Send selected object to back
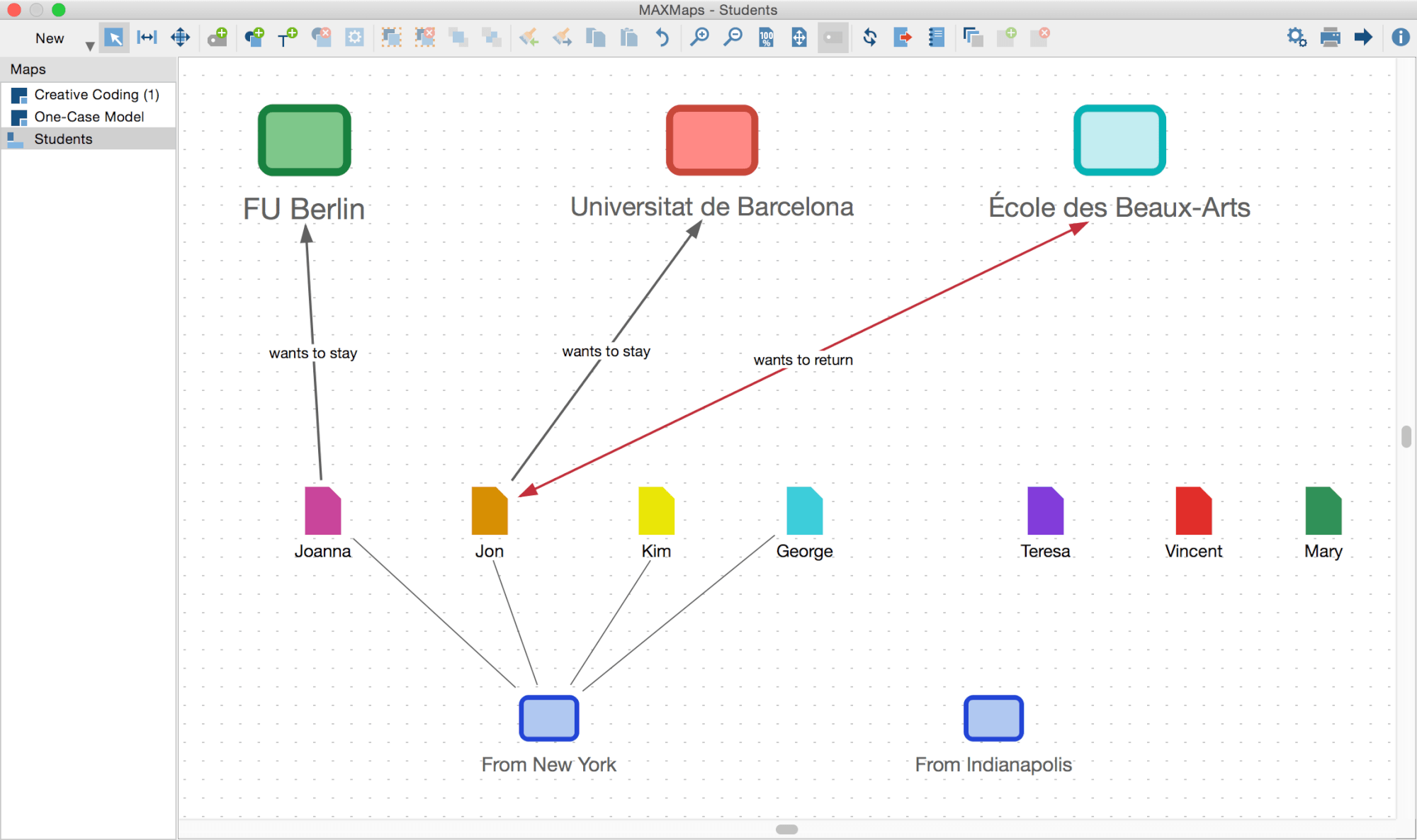This screenshot has width=1417, height=840. (491, 38)
